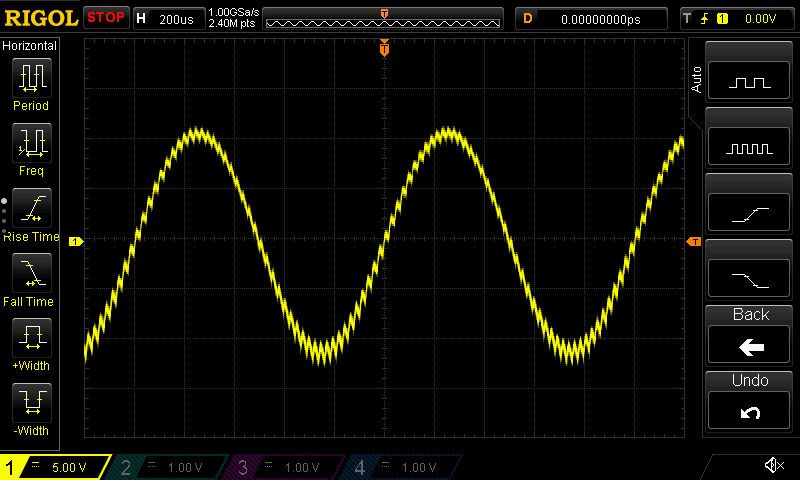
Task: Toggle the sound speaker icon
Action: click(x=774, y=465)
